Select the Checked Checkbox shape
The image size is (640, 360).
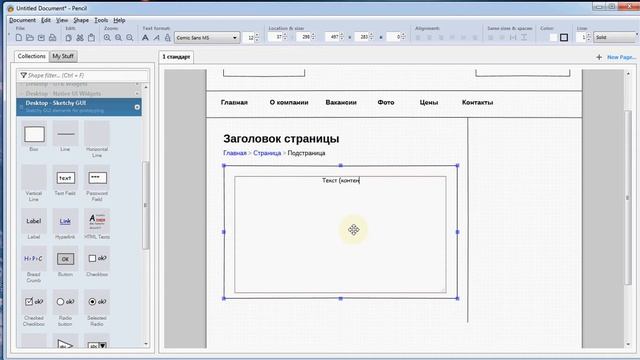(x=34, y=308)
